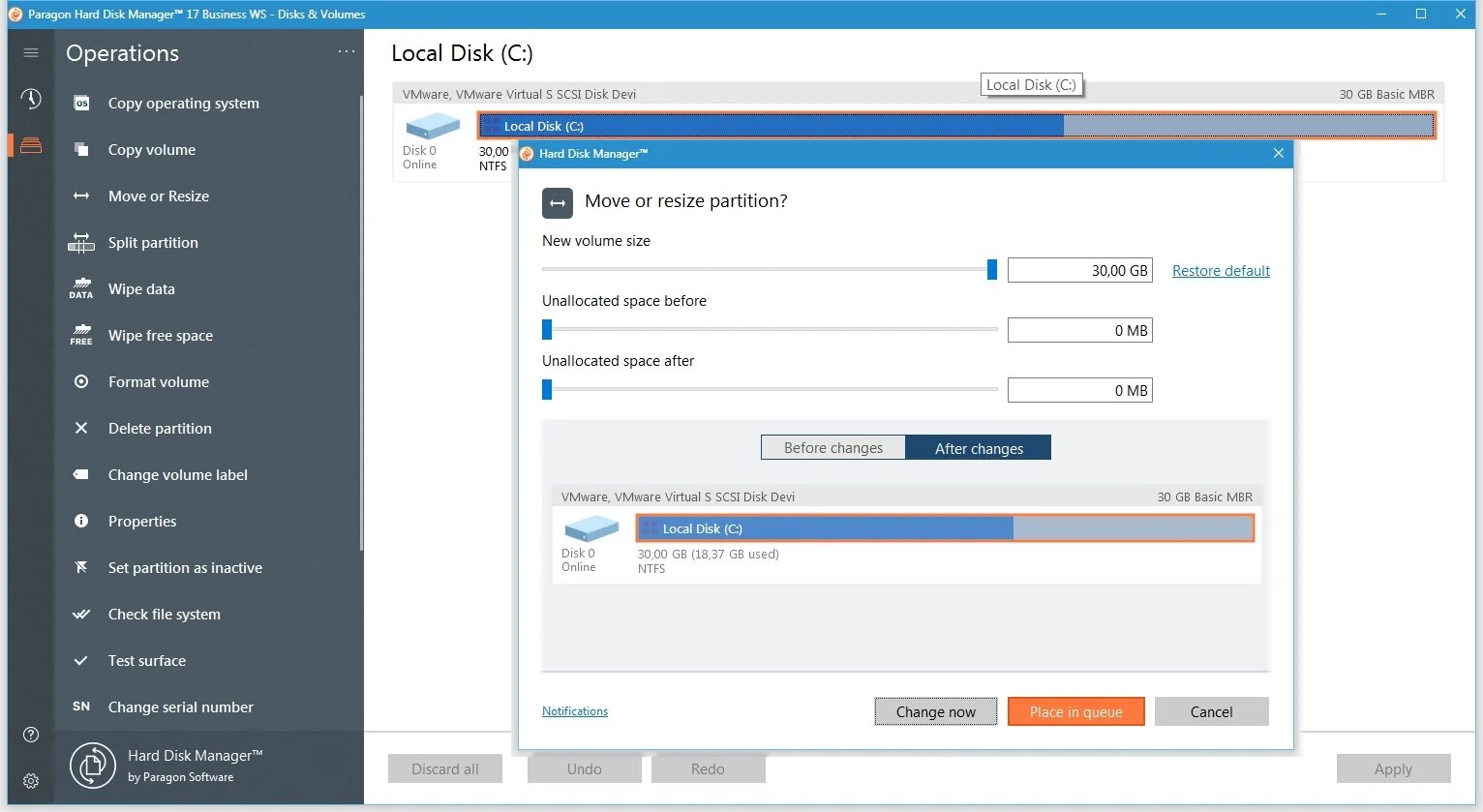Viewport: 1483px width, 812px height.
Task: Open the hamburger menu in the sidebar
Action: 31,52
